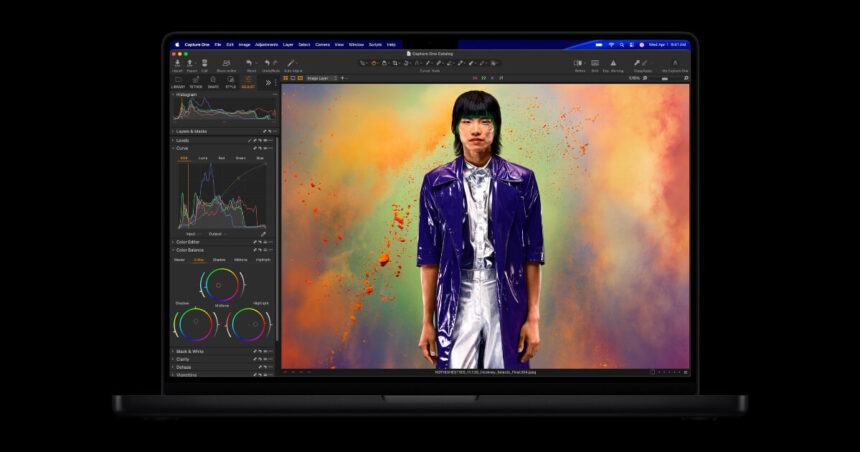Click the Before comparison icon
Screen dimensions: 860x452
coord(578,64)
